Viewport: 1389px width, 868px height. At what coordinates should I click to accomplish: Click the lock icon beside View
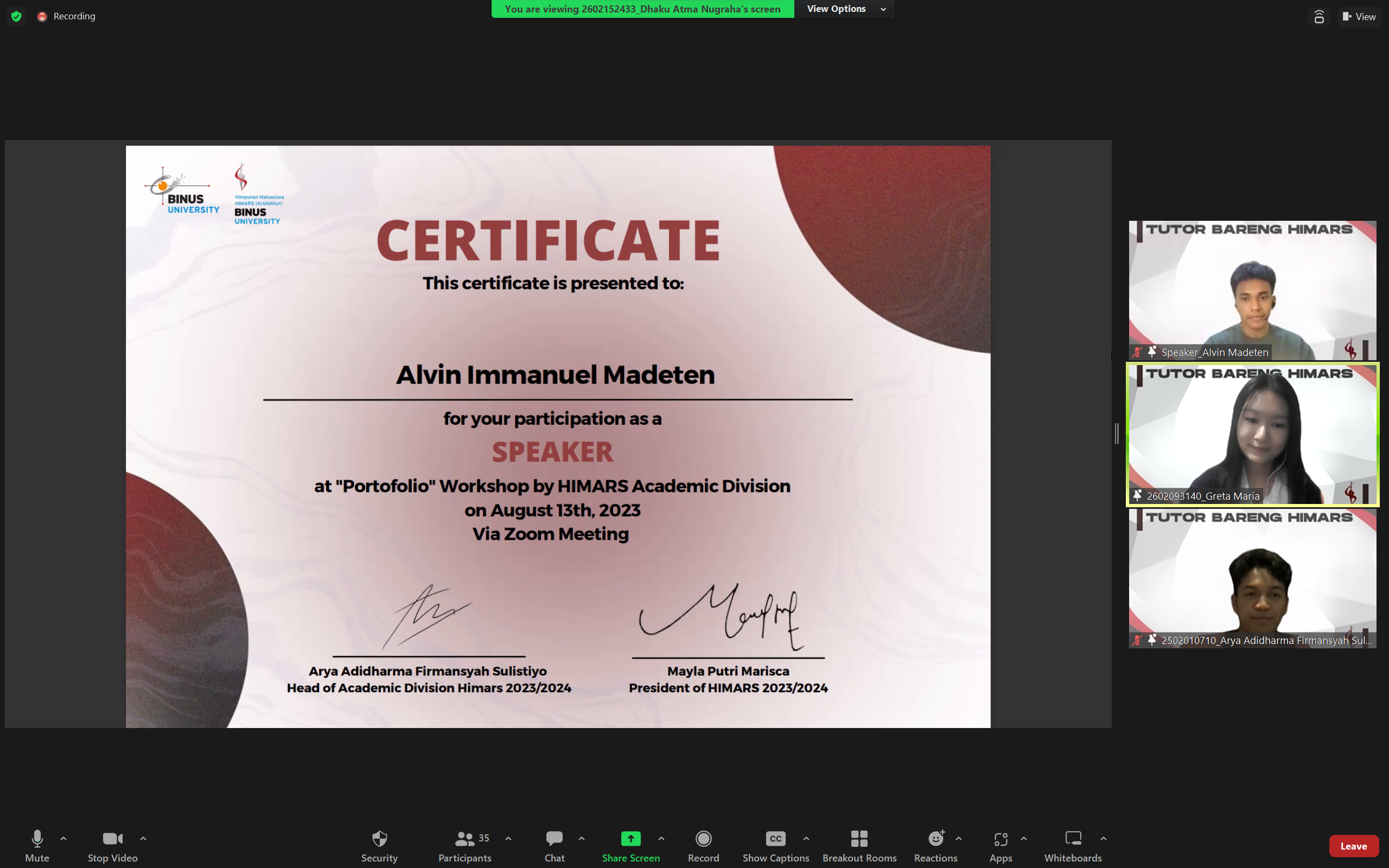click(x=1319, y=17)
